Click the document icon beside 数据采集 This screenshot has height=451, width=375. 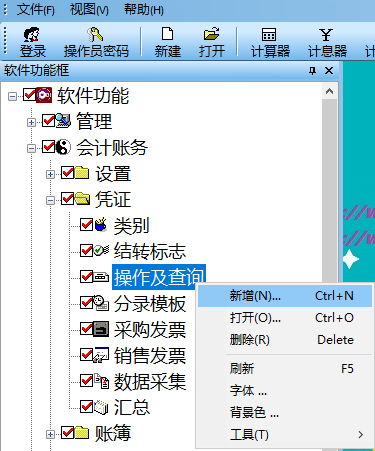click(x=101, y=381)
